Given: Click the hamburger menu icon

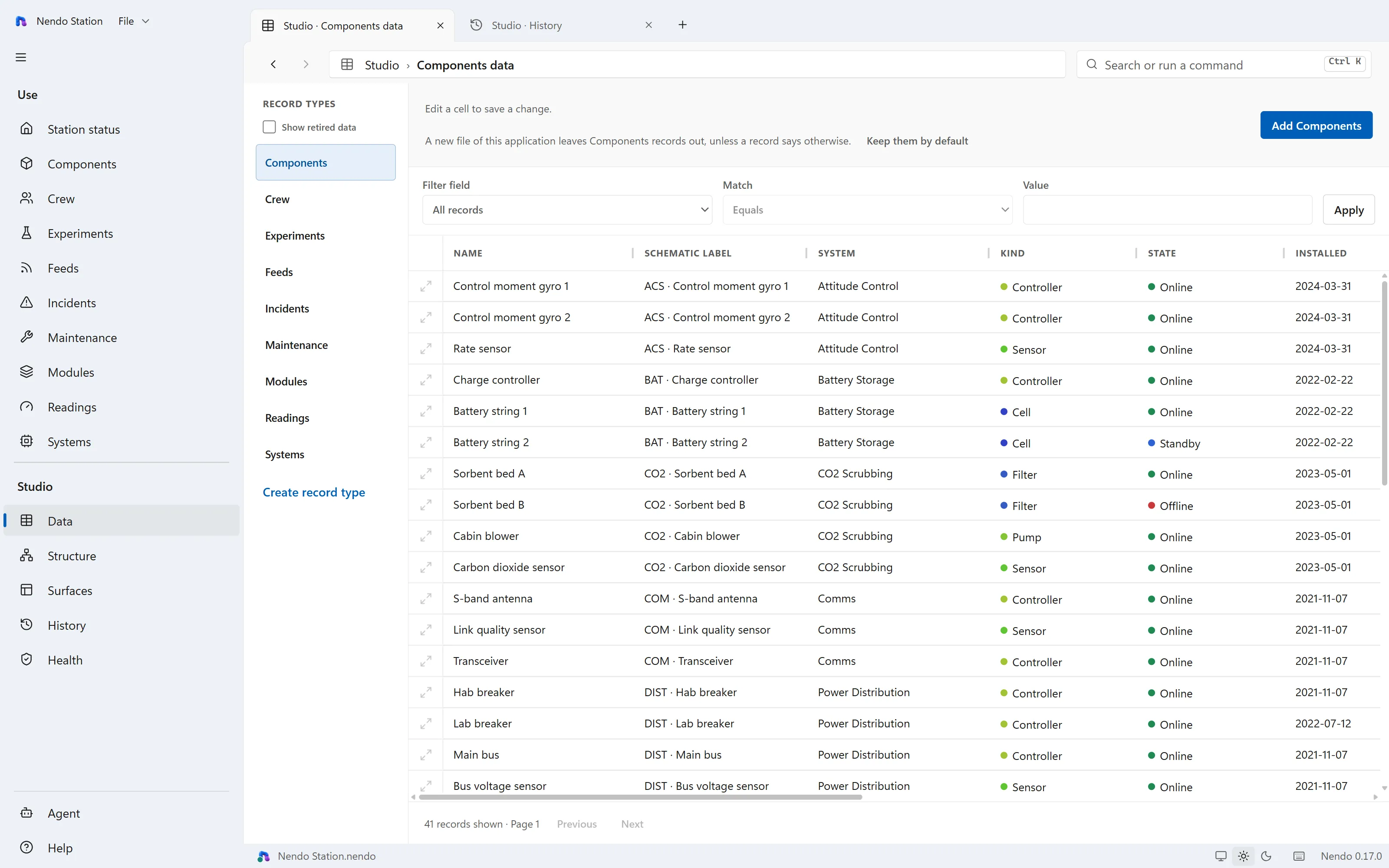Looking at the screenshot, I should point(21,57).
